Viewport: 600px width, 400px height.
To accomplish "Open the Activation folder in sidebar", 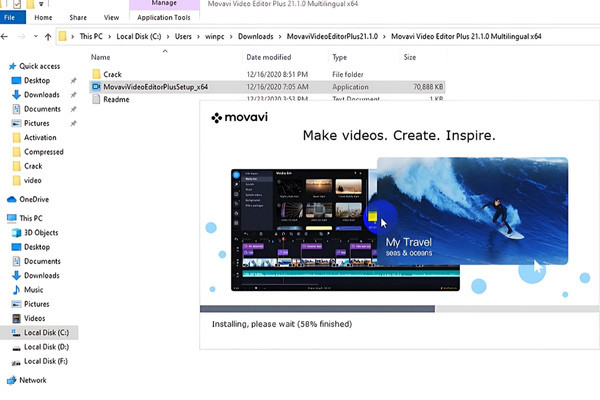I will pyautogui.click(x=40, y=137).
